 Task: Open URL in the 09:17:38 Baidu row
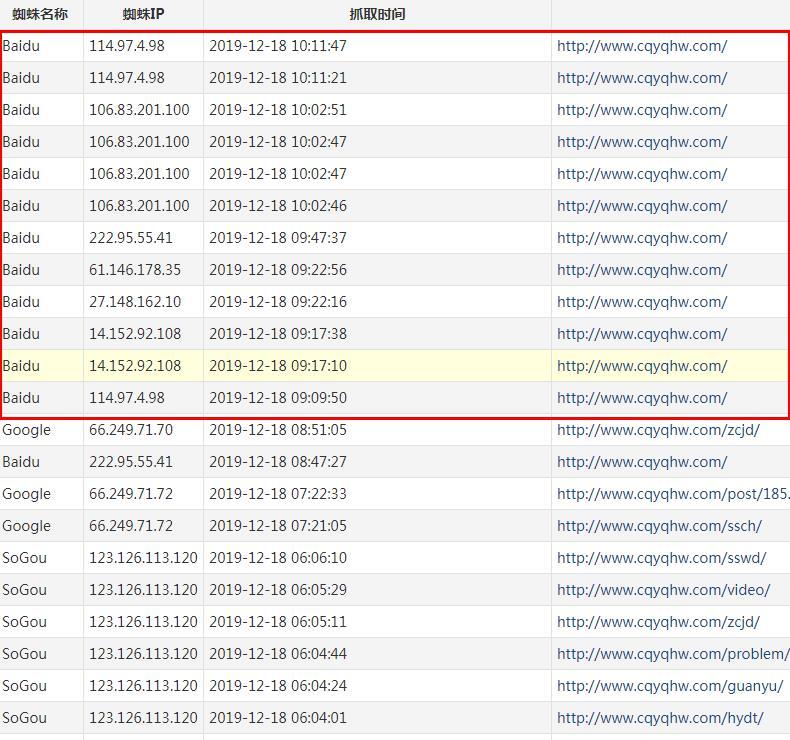642,334
